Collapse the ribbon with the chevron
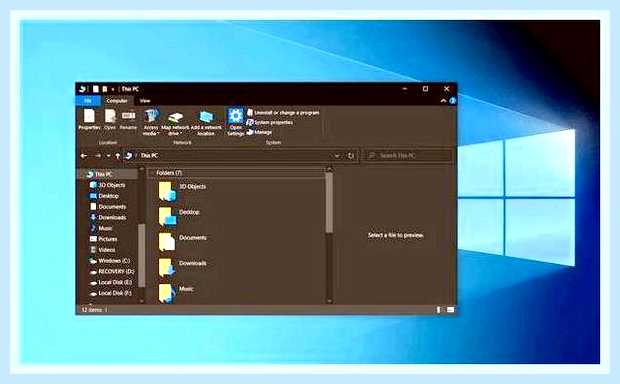The image size is (620, 384). tap(443, 101)
